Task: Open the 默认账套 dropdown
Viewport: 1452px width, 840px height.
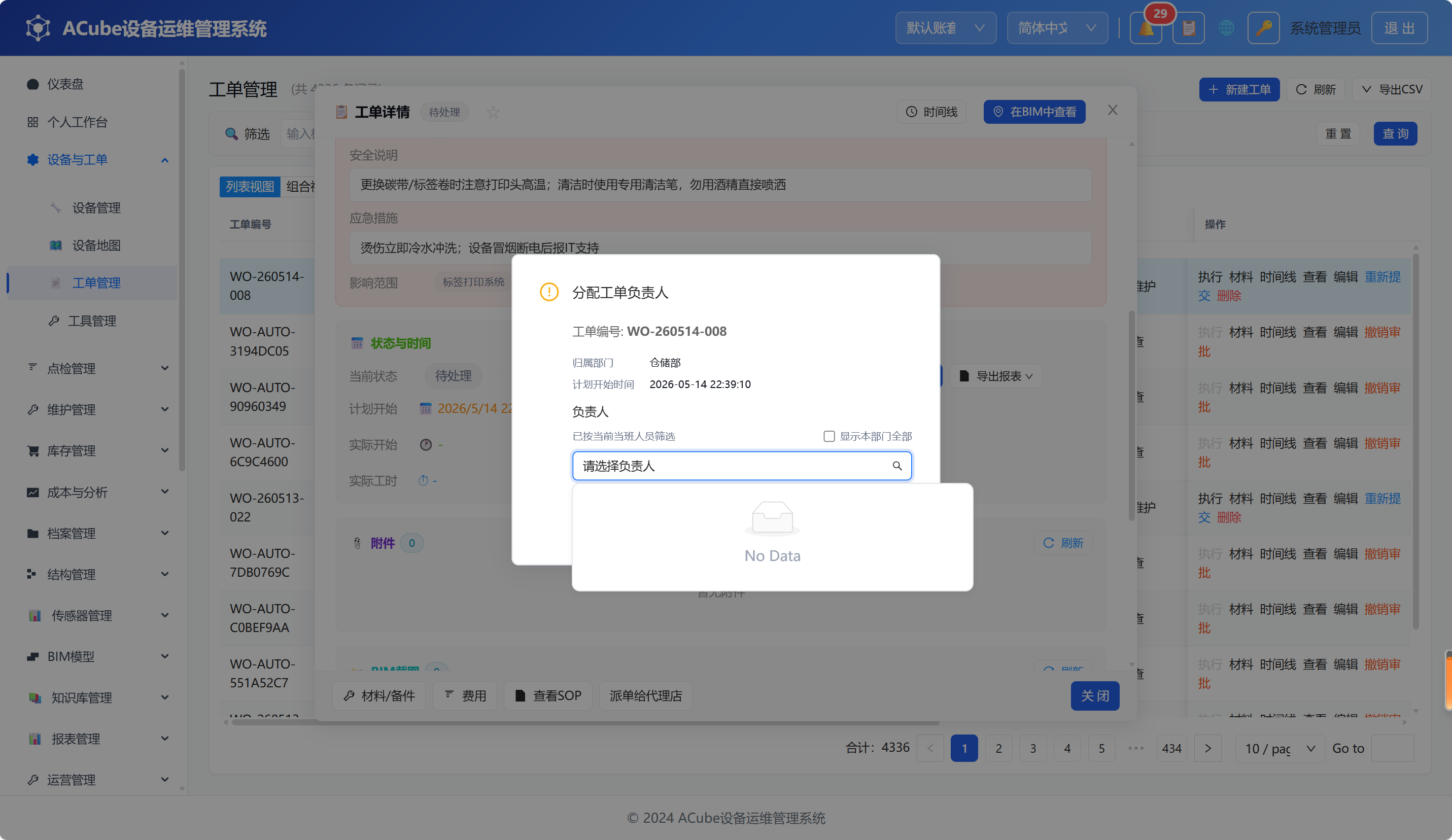Action: click(945, 28)
